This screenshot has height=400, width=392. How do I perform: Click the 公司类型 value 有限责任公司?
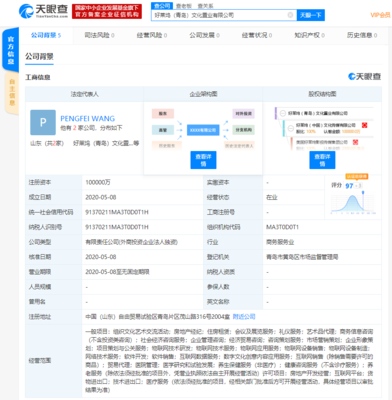131,242
